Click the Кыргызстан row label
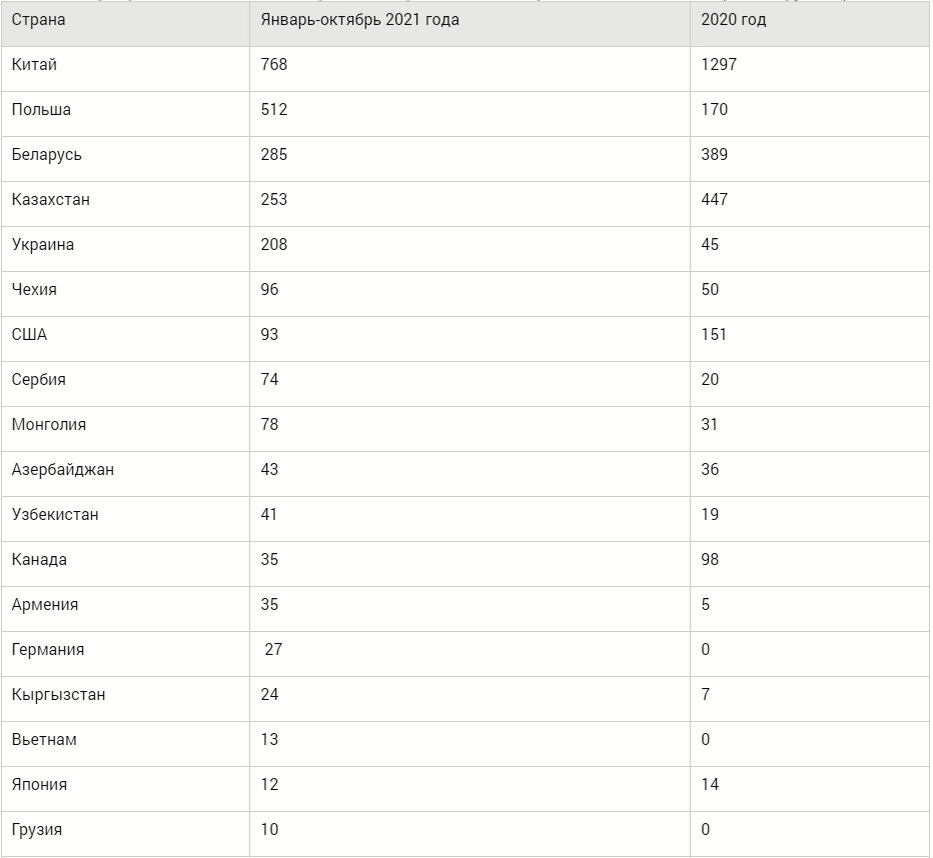This screenshot has height=858, width=933. 58,695
